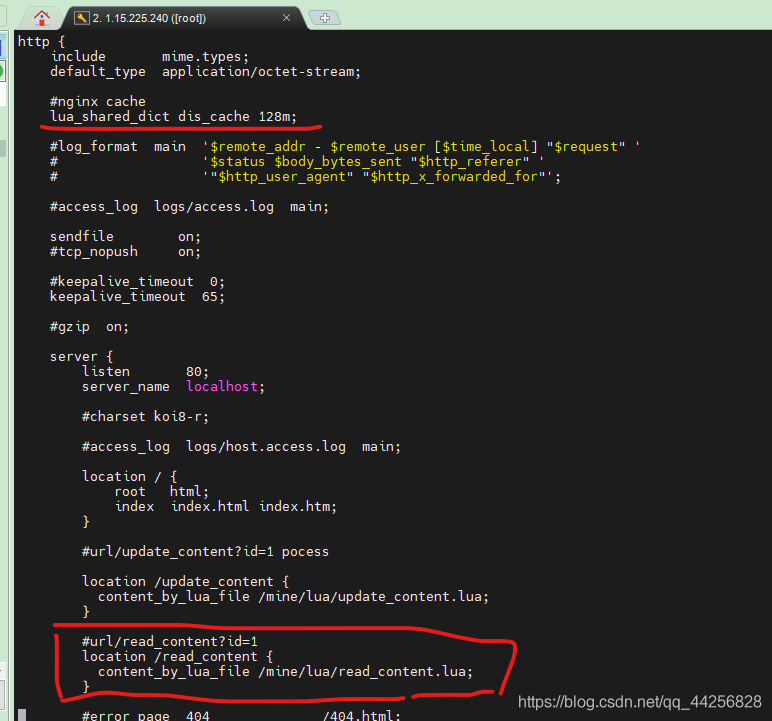Click the '#error_page 404' line
This screenshot has width=772, height=721.
coord(241,716)
